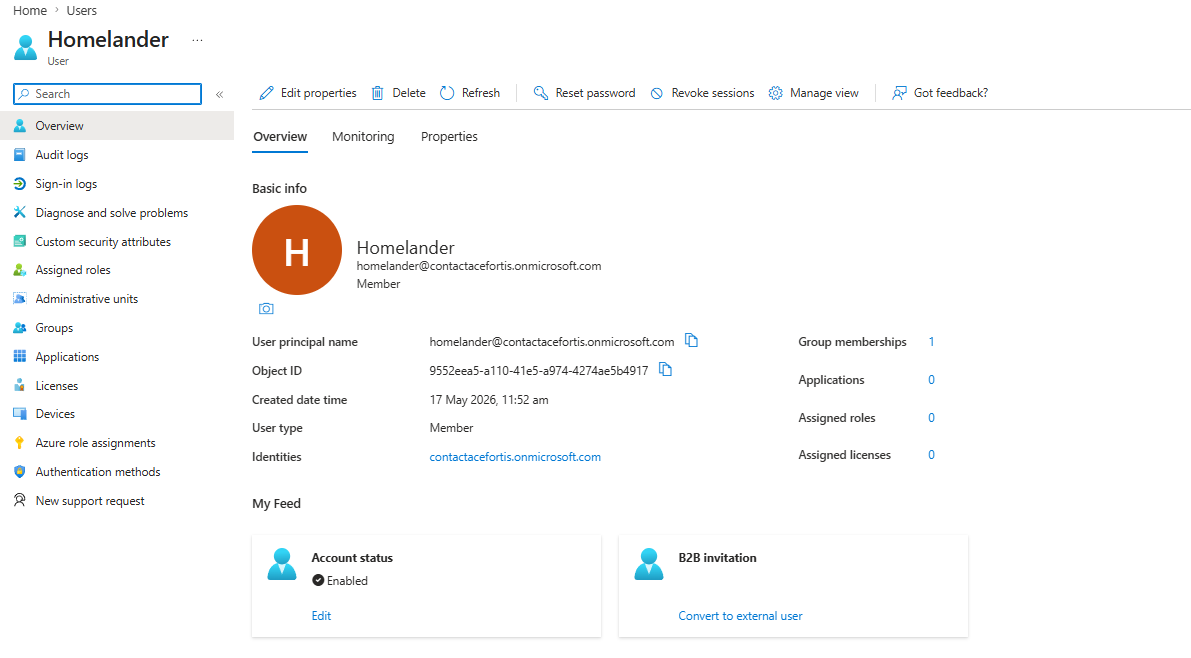Click the Groups sidebar icon
This screenshot has width=1191, height=658.
(20, 327)
